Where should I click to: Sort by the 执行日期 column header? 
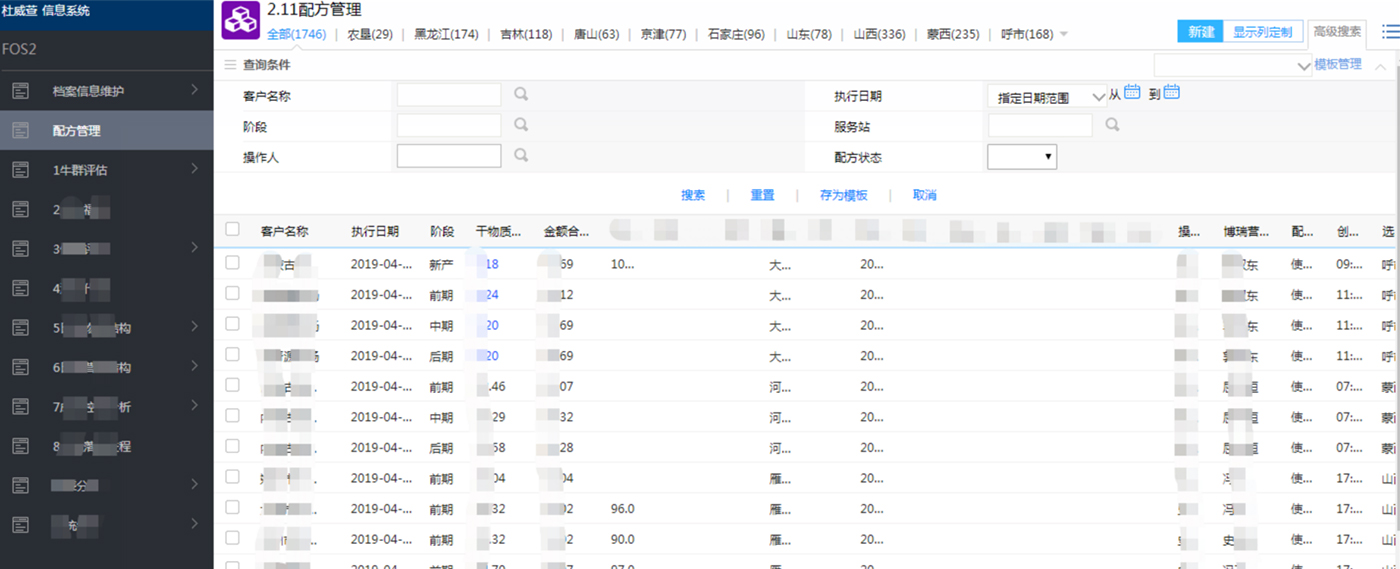click(x=375, y=231)
